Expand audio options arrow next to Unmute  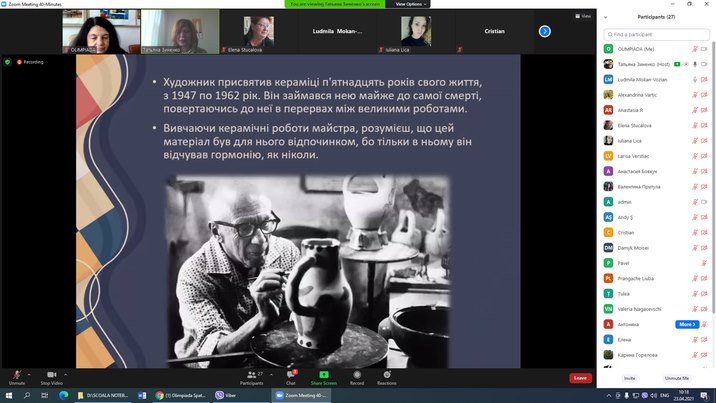click(x=30, y=372)
